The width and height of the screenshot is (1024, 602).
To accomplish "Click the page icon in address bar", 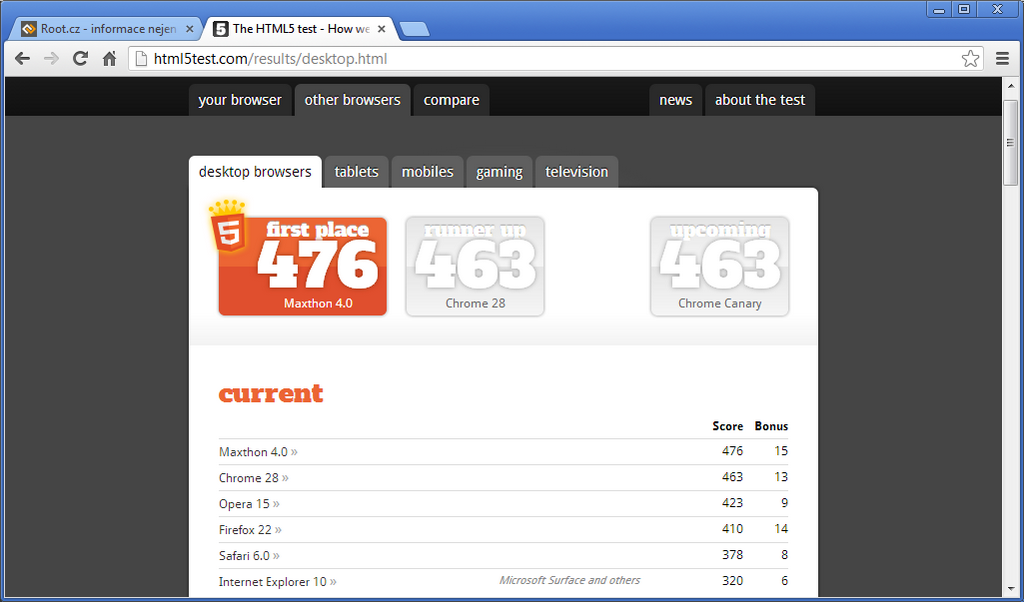I will click(x=140, y=59).
